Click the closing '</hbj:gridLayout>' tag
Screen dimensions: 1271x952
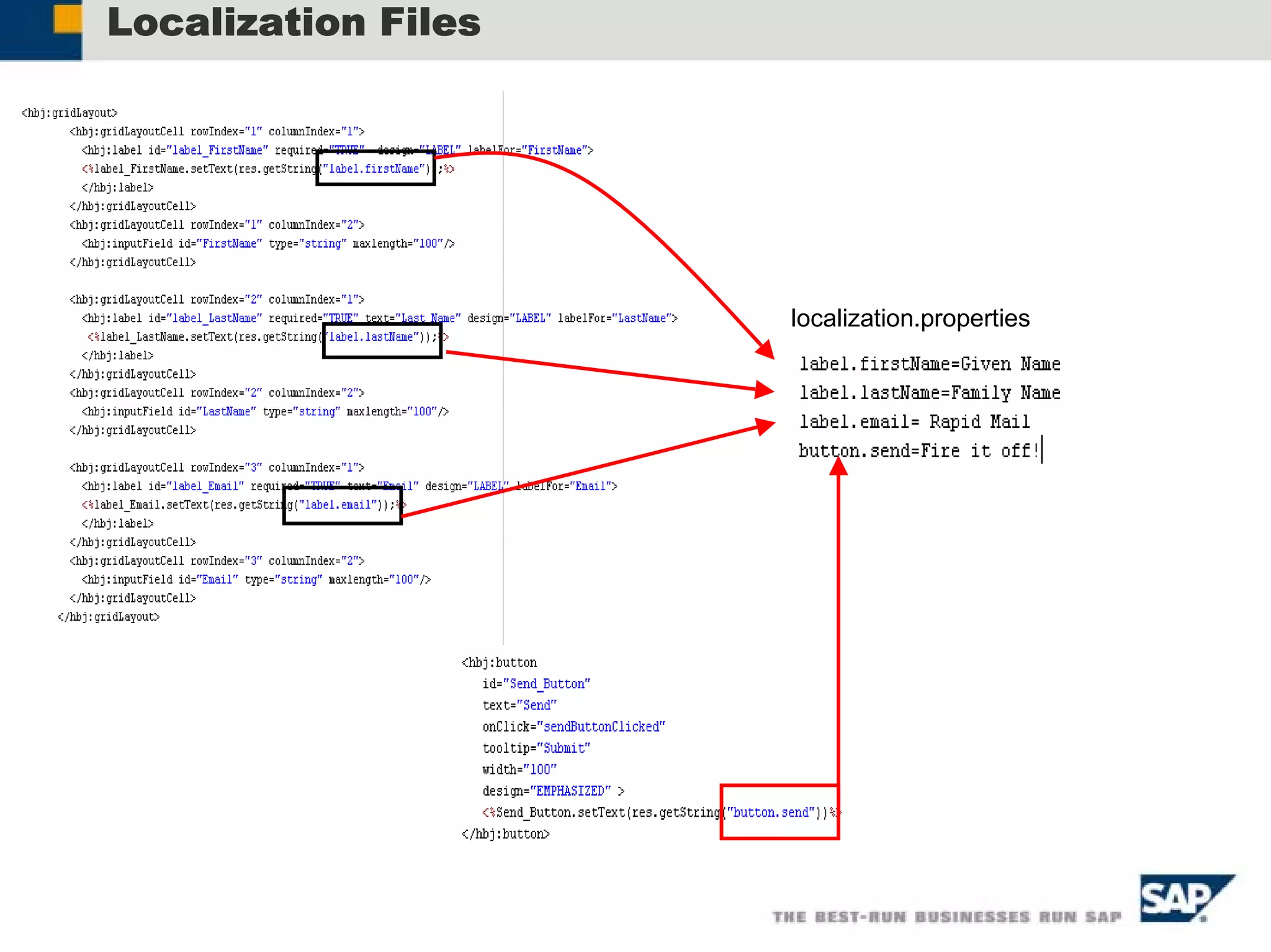109,617
